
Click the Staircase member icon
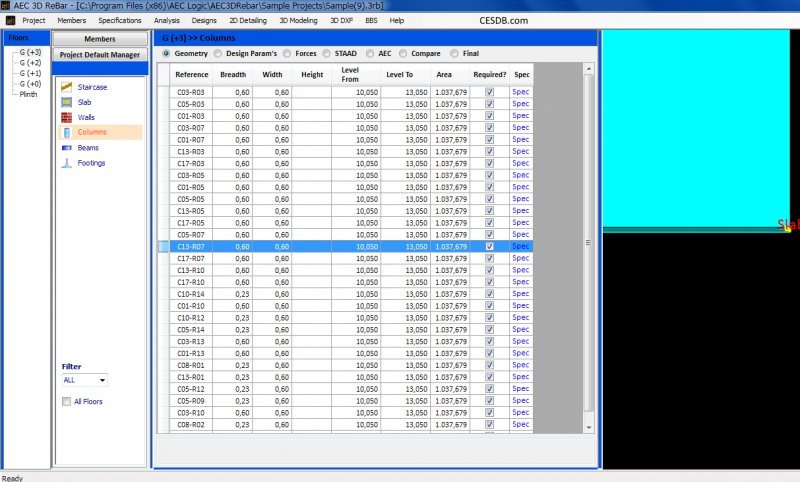click(66, 87)
